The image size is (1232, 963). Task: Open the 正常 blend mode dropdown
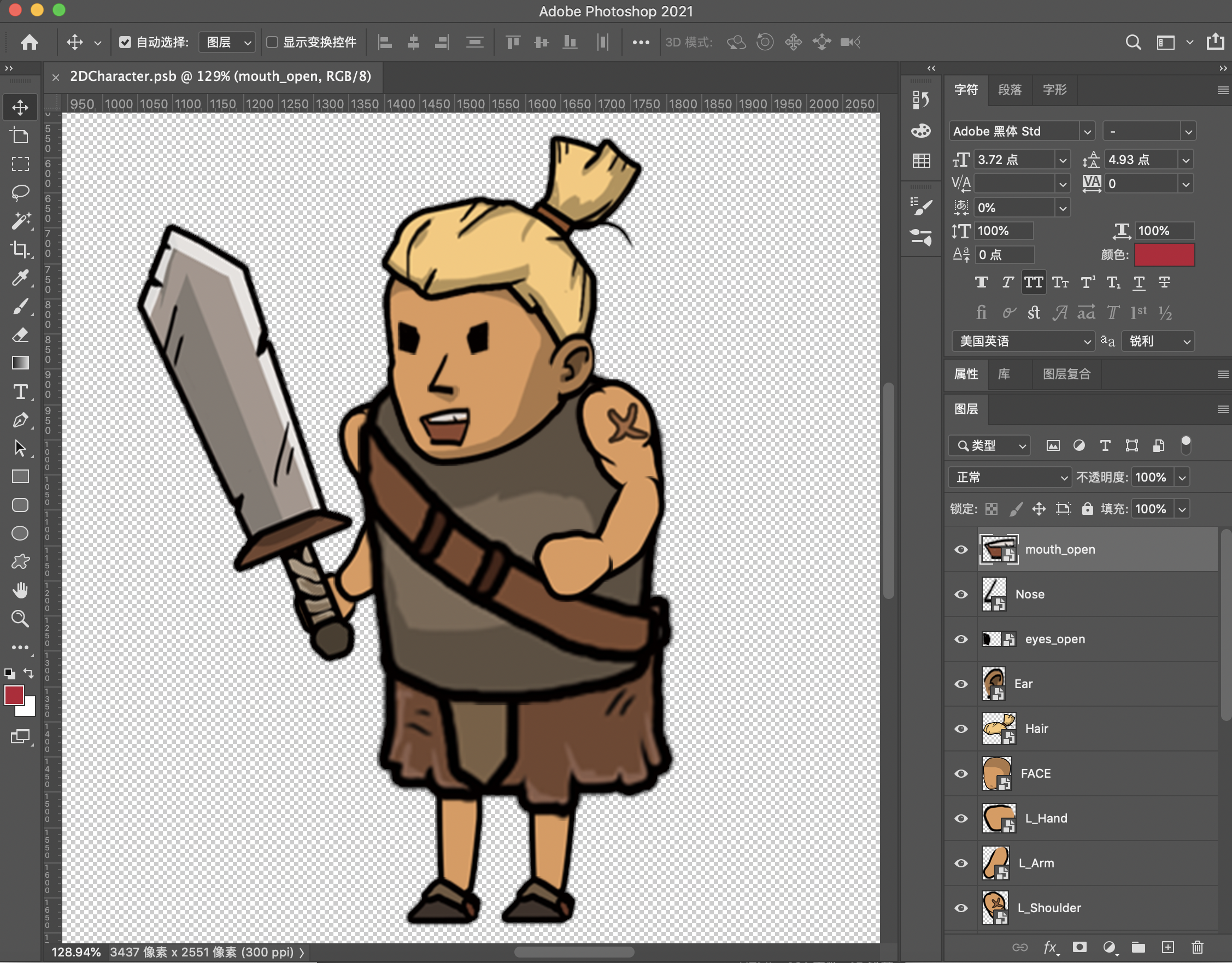[x=1009, y=477]
